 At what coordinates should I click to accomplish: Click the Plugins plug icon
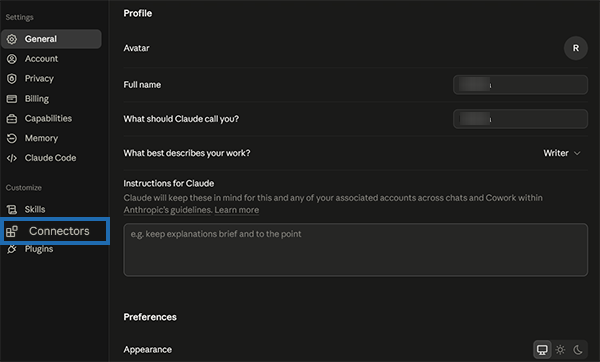click(12, 249)
